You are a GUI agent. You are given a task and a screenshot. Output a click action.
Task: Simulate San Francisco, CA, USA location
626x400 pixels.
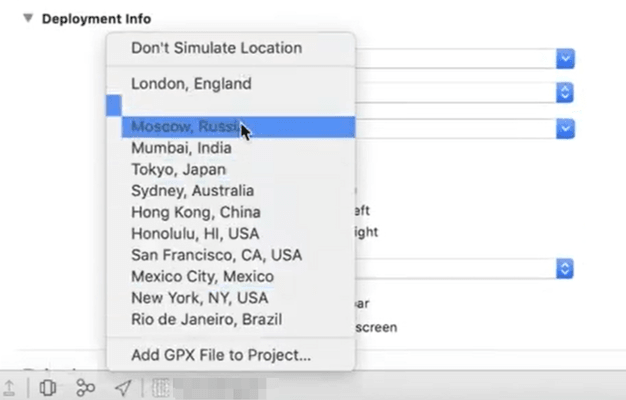(x=231, y=255)
